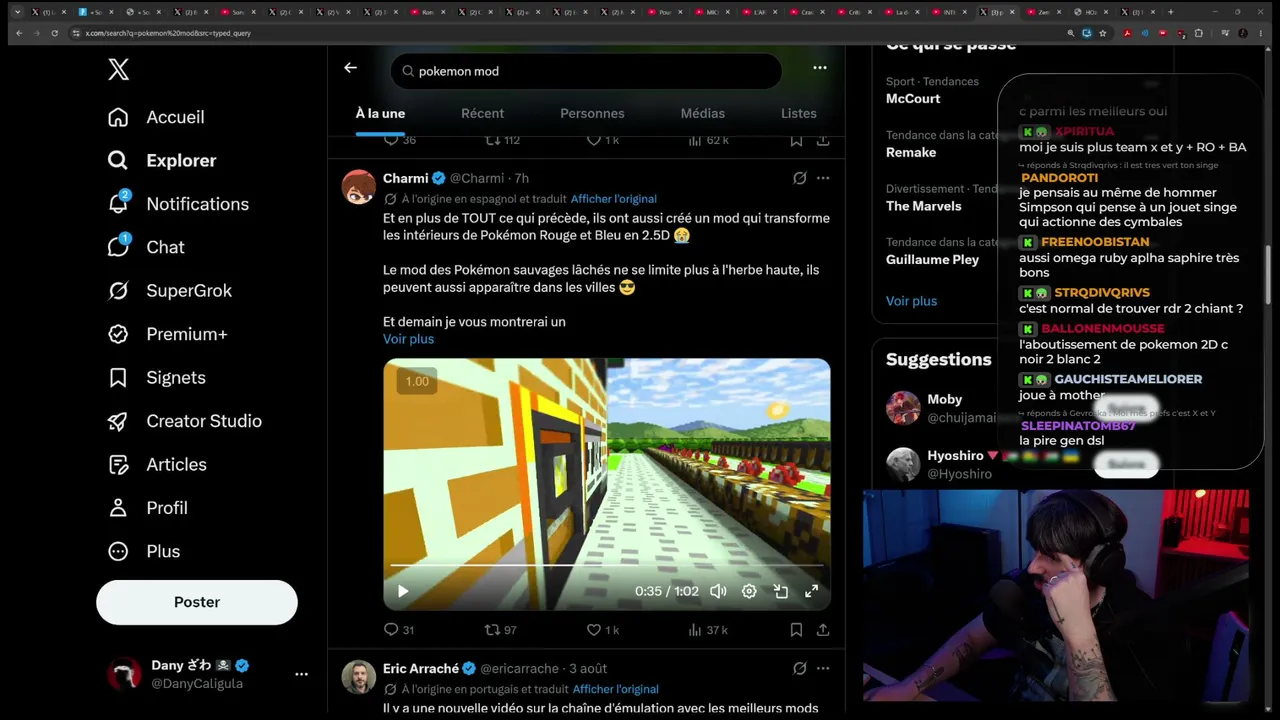Open the Dany account switcher menu
The width and height of the screenshot is (1280, 720).
click(x=209, y=674)
